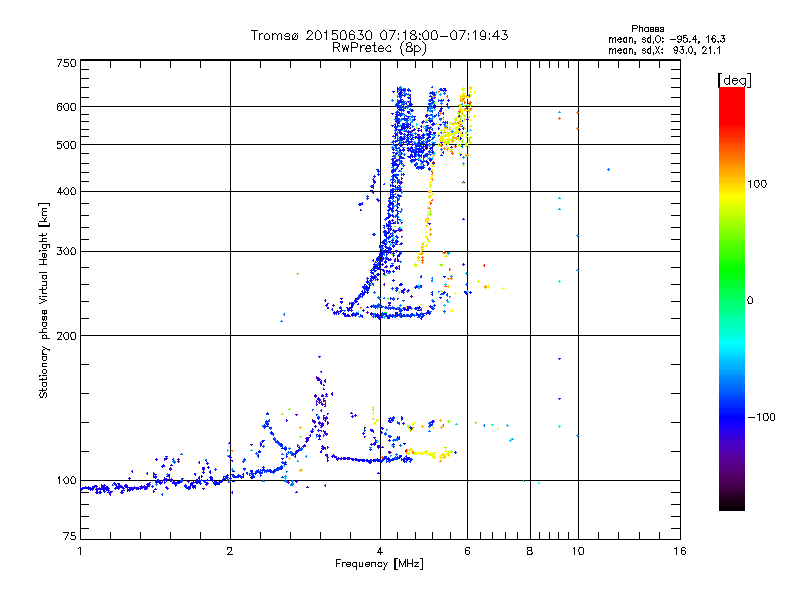Click the y-axis tick label '200'
The height and width of the screenshot is (600, 800).
(66, 336)
